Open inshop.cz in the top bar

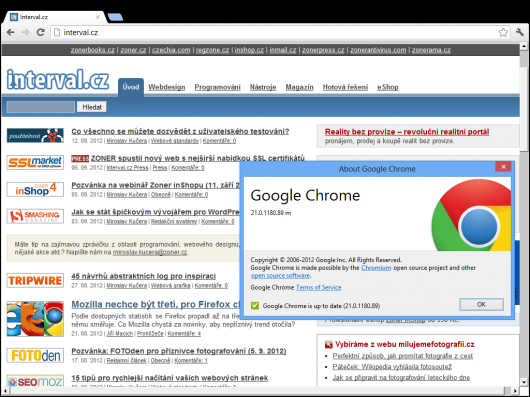249,50
